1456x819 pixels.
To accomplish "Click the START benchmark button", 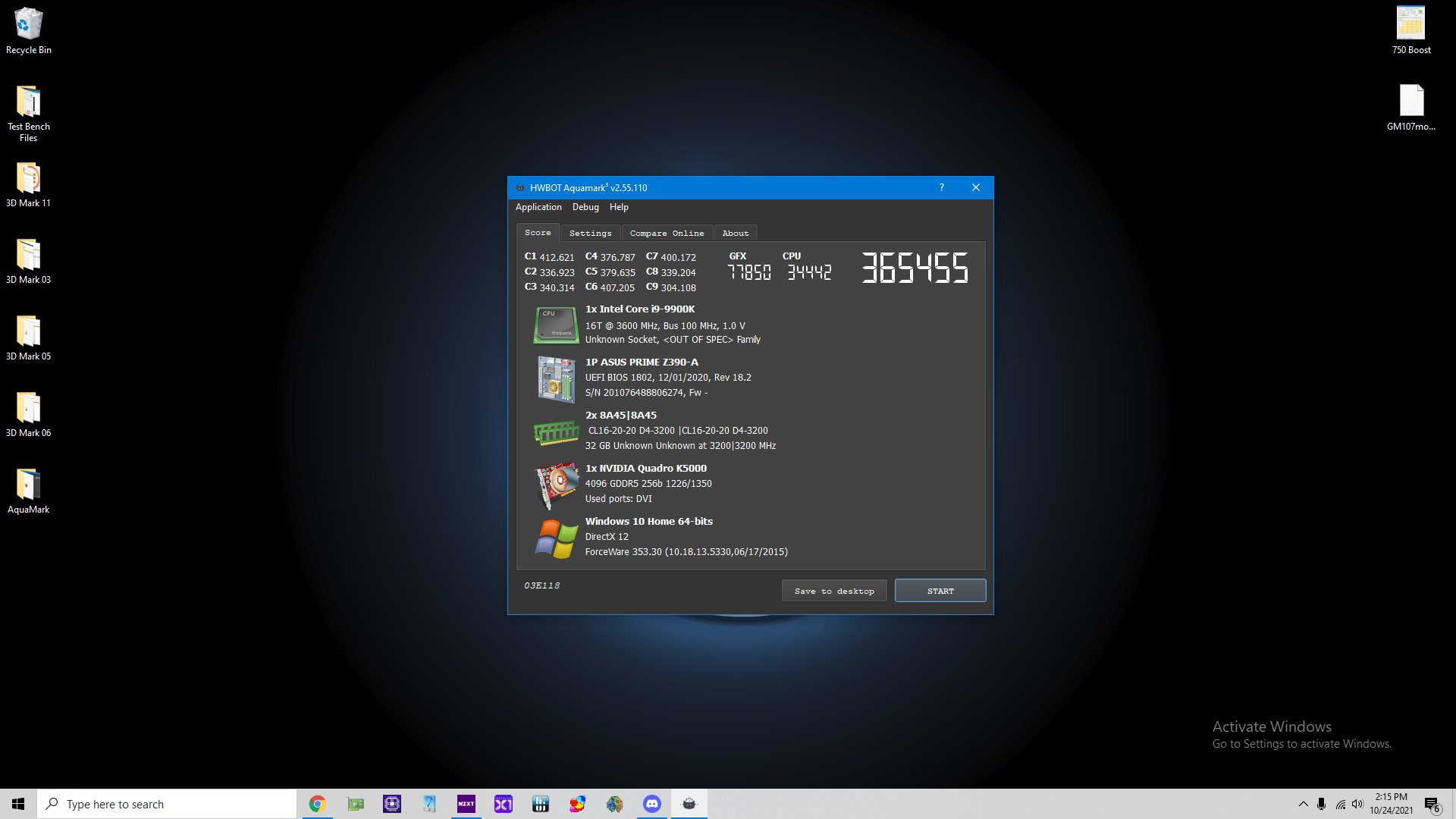I will pos(940,591).
